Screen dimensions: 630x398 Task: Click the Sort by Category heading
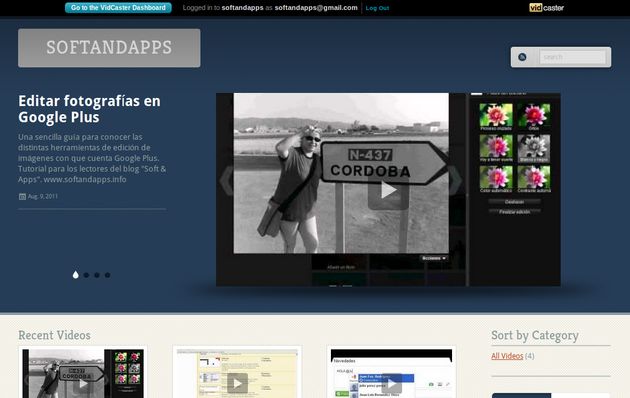[535, 335]
